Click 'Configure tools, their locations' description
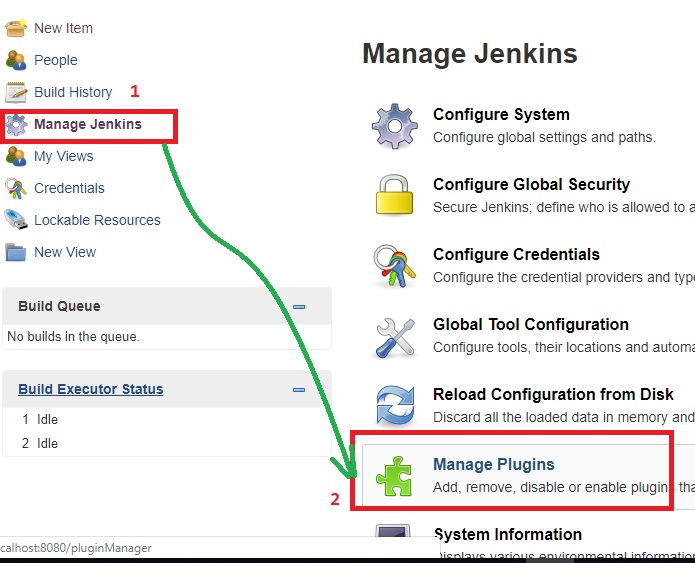 [564, 348]
